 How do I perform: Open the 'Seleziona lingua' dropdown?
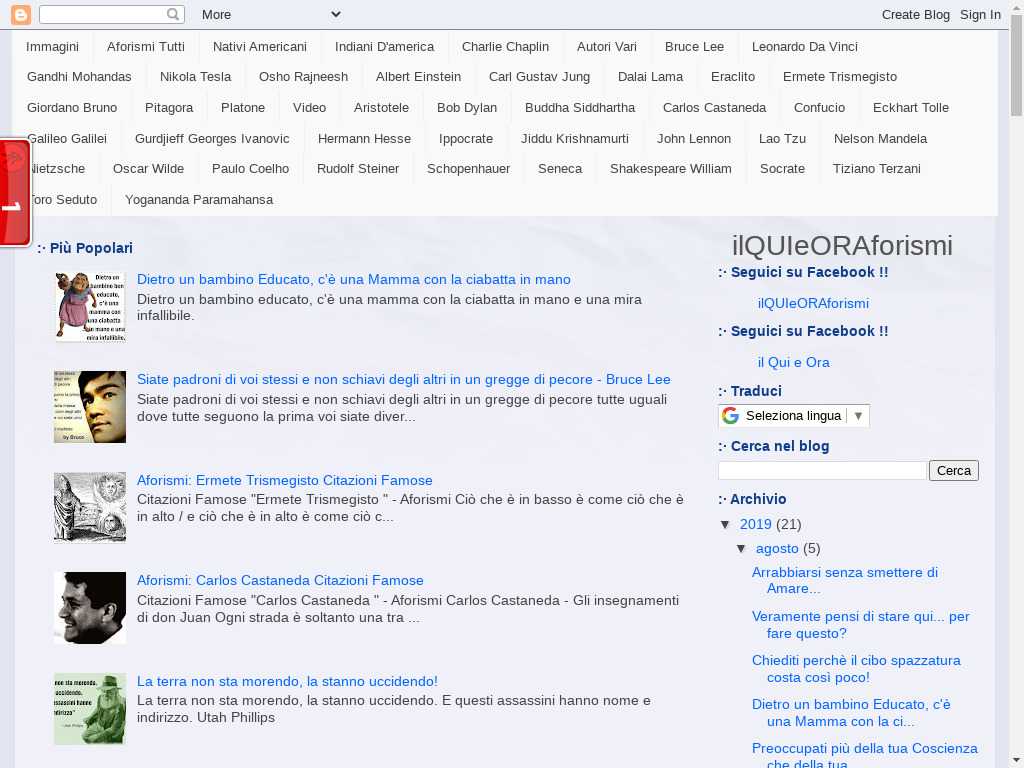[794, 416]
